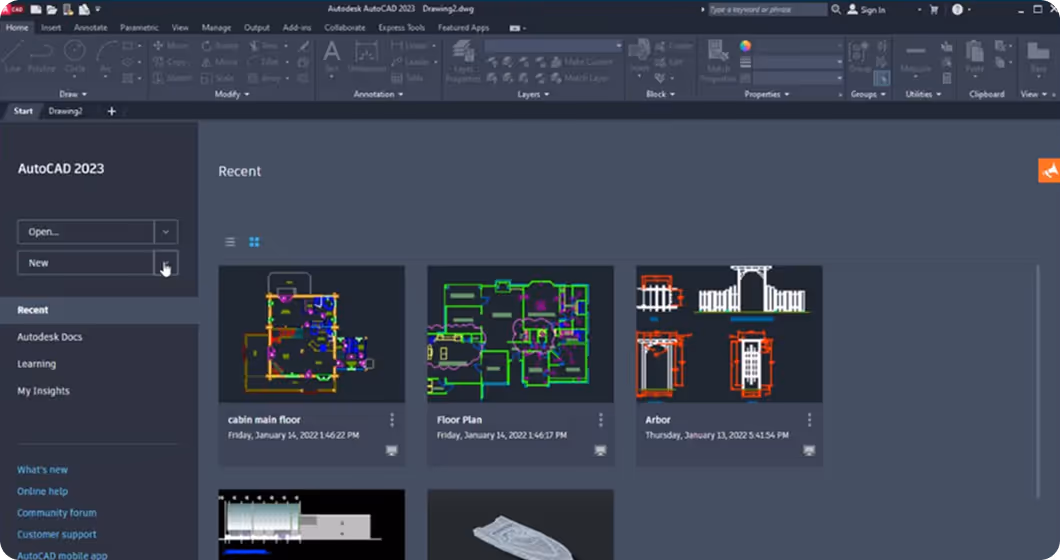Open options menu for Arbor card
1060x560 pixels.
tap(809, 420)
